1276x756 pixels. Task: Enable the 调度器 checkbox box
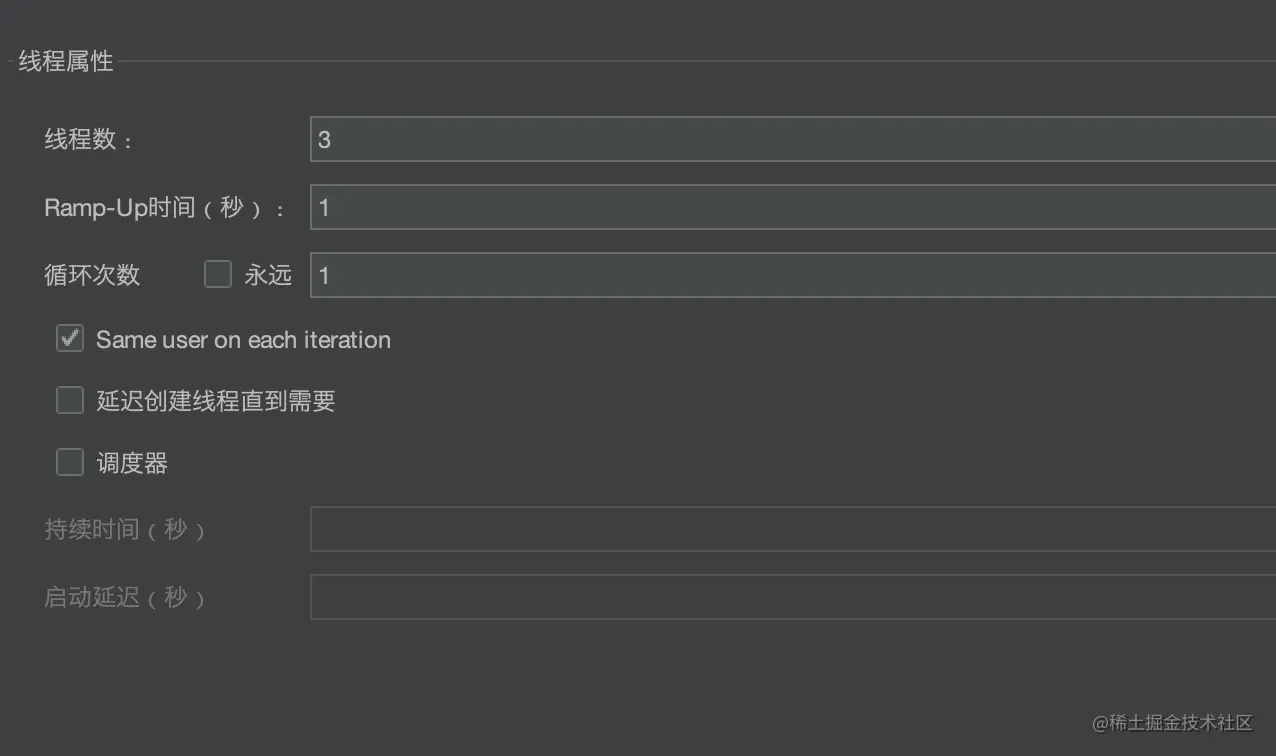(70, 463)
